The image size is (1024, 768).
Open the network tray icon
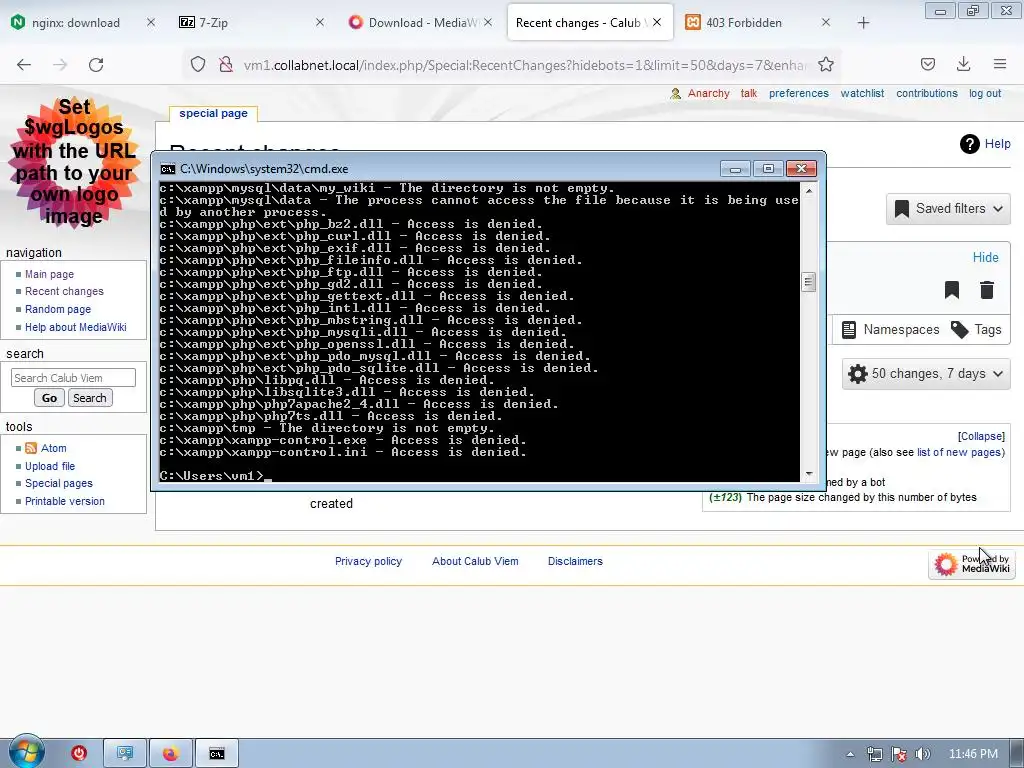[x=874, y=754]
